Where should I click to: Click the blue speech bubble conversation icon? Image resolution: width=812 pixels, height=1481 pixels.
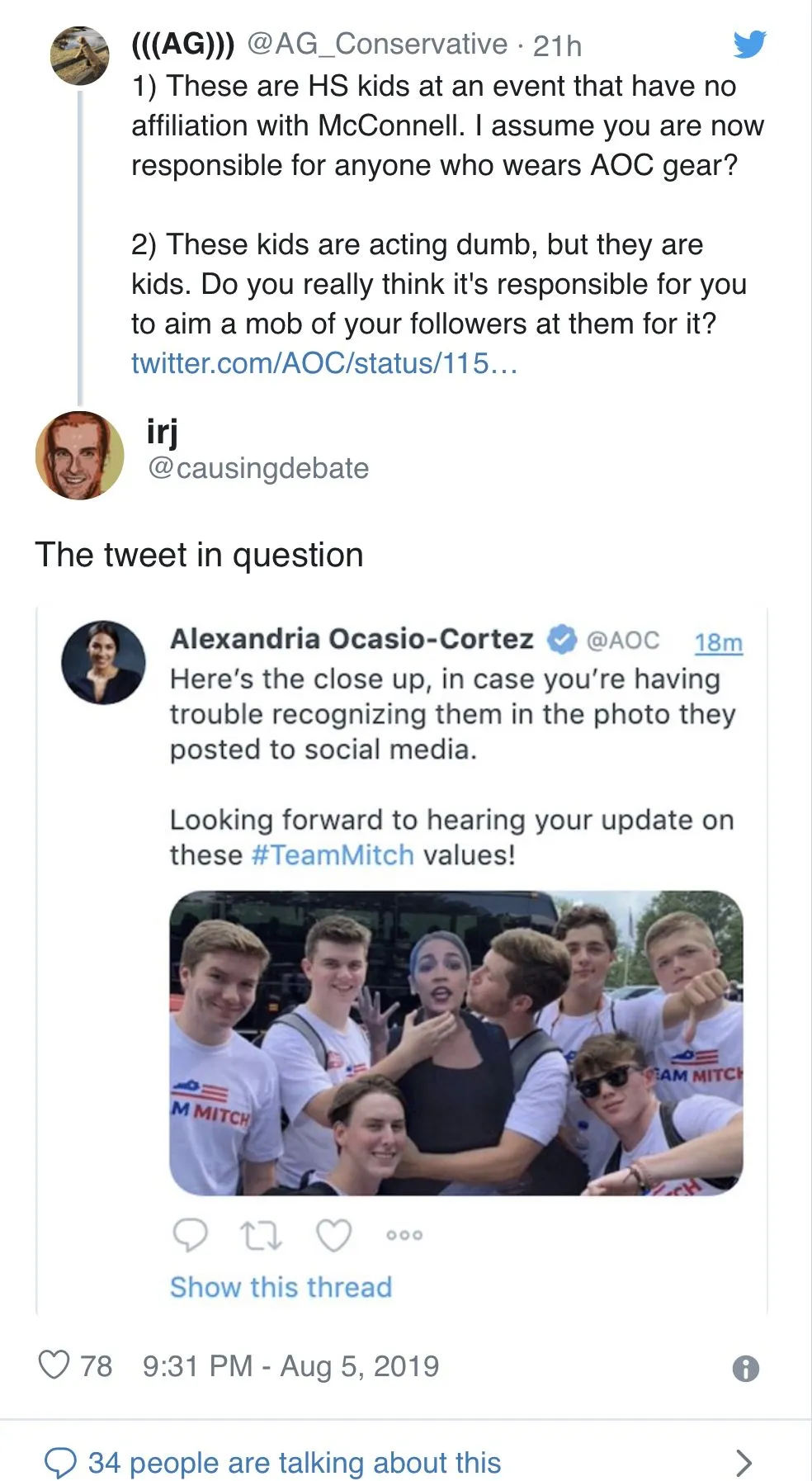[x=60, y=1463]
